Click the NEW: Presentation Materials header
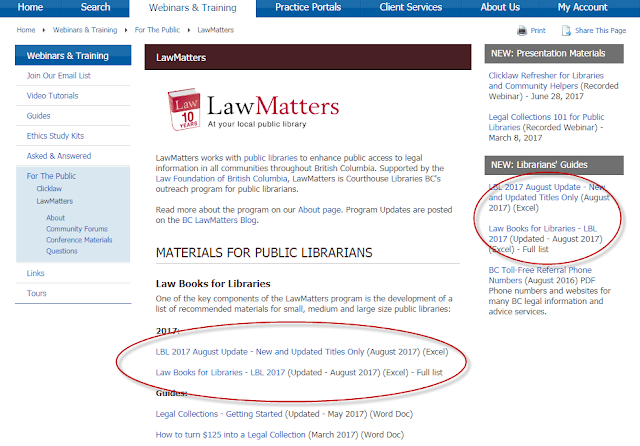 click(x=554, y=53)
